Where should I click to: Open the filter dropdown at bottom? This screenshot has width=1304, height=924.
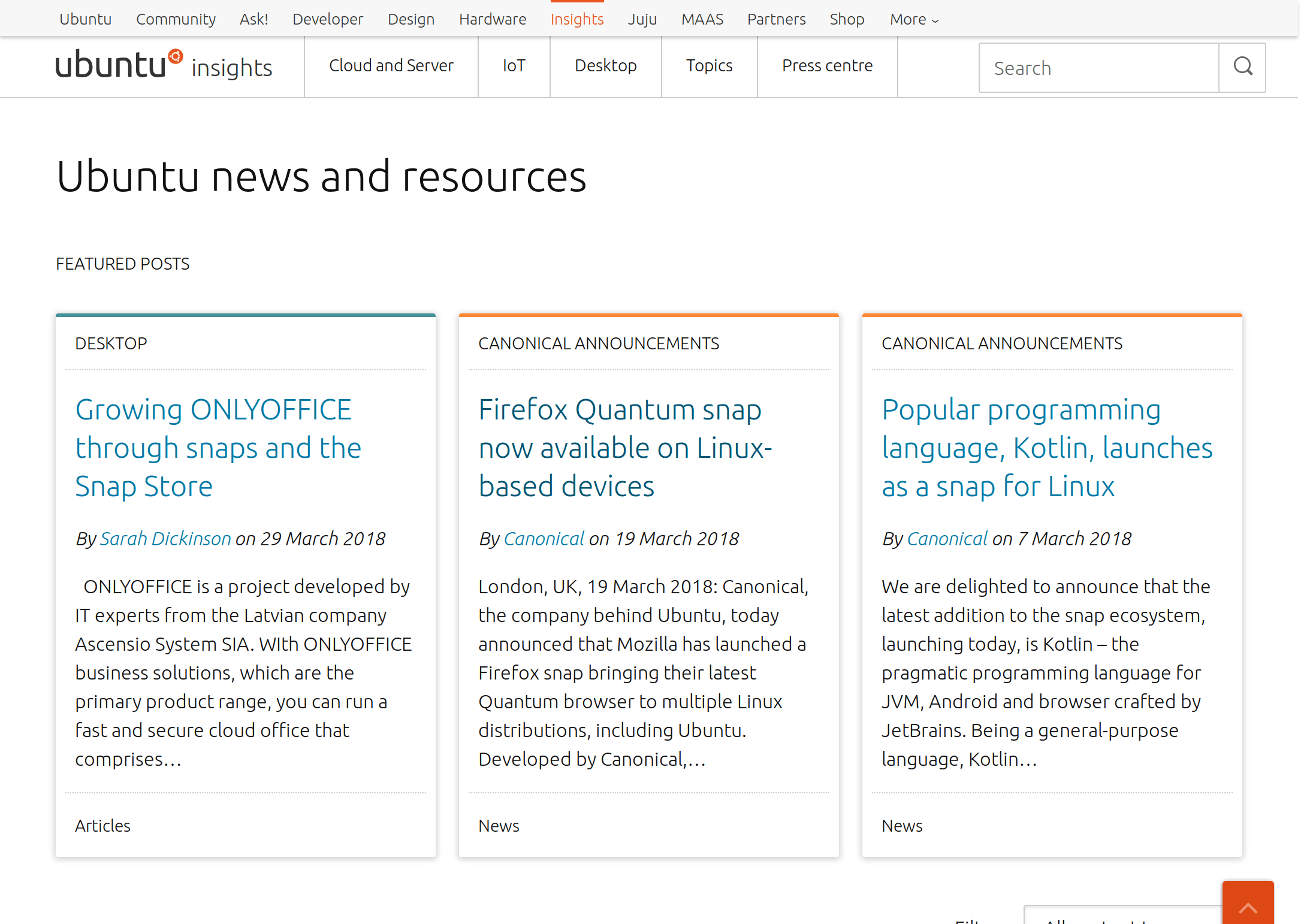(1121, 917)
